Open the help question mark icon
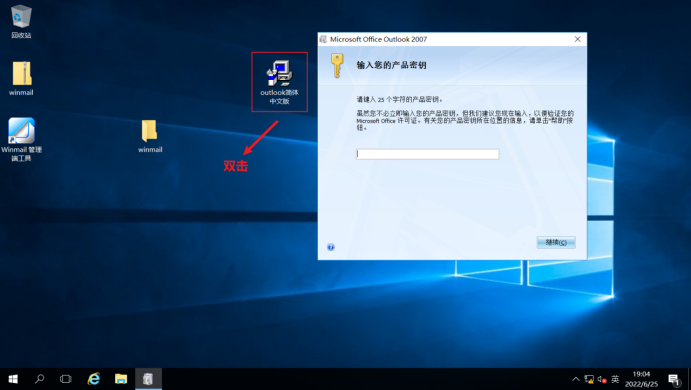Viewport: 691px width, 390px height. pyautogui.click(x=331, y=247)
